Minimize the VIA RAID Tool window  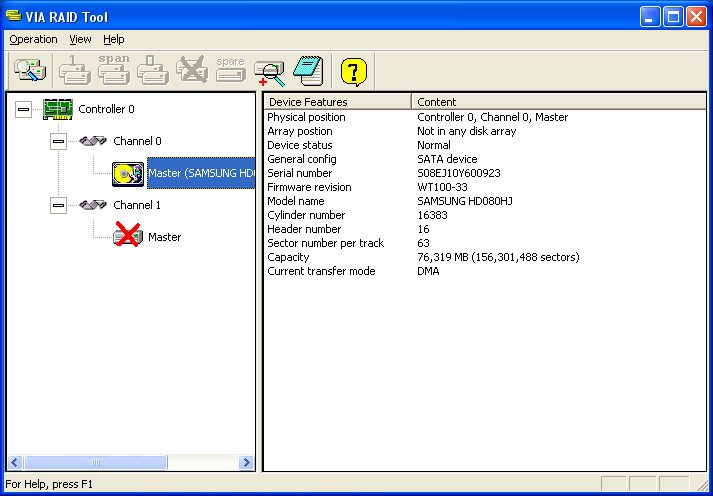click(650, 17)
